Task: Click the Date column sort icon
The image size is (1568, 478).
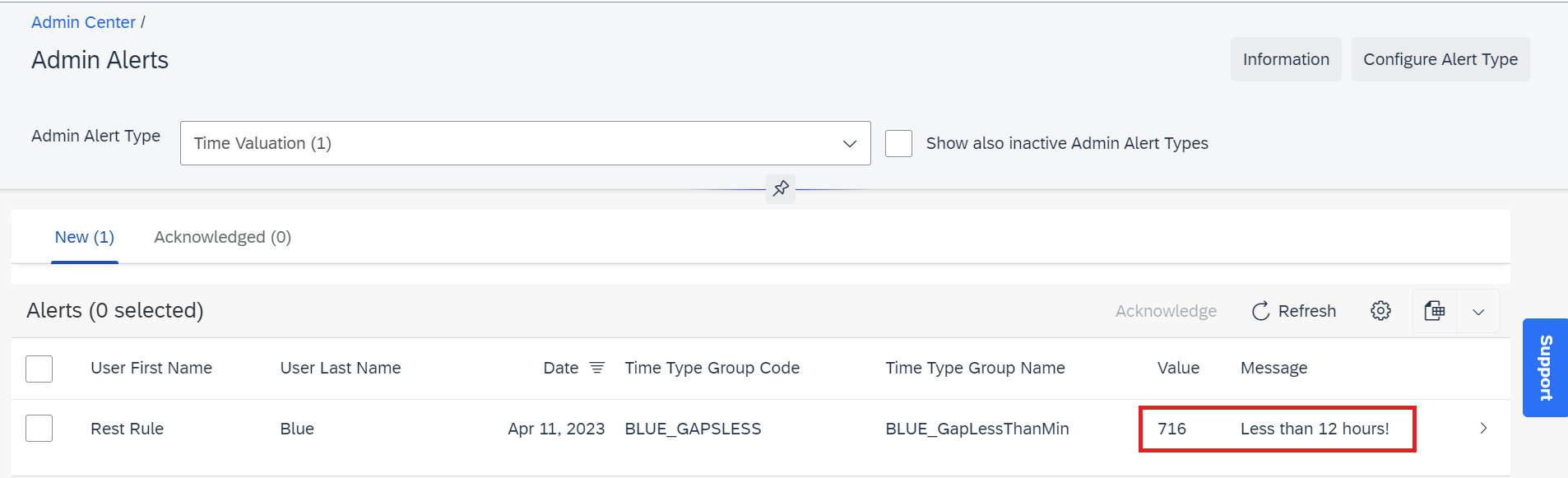Action: [x=597, y=368]
